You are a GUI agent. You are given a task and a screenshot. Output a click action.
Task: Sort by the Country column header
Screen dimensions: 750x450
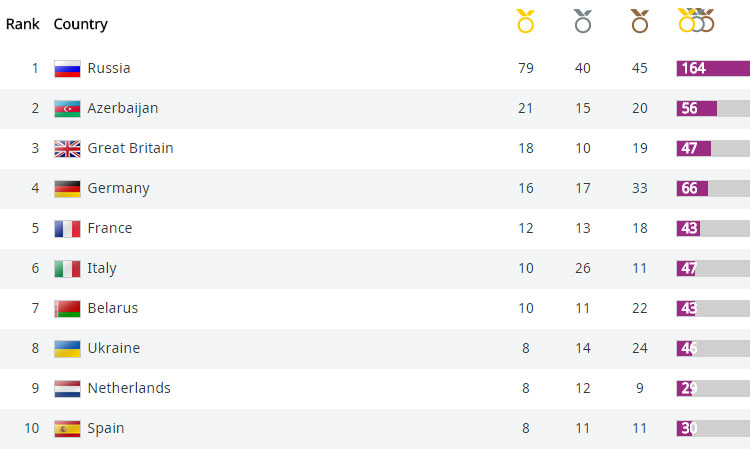click(x=80, y=24)
